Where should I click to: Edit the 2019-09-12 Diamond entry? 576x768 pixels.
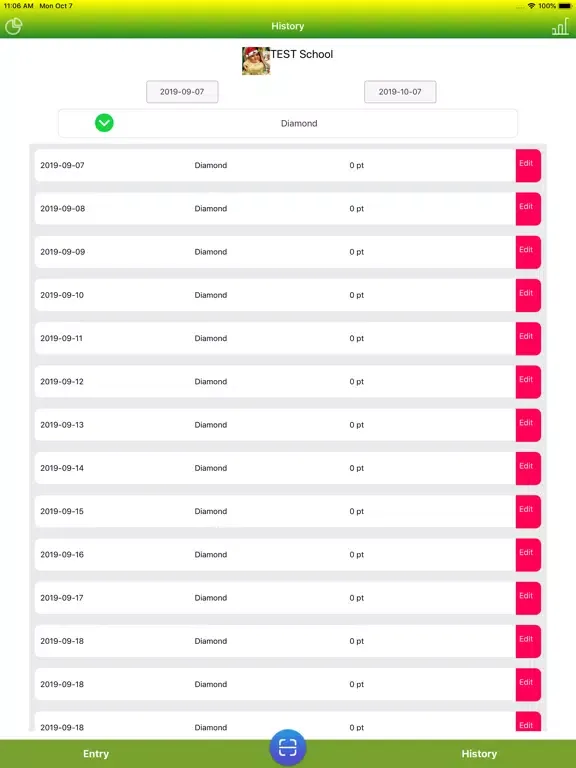[x=528, y=382]
